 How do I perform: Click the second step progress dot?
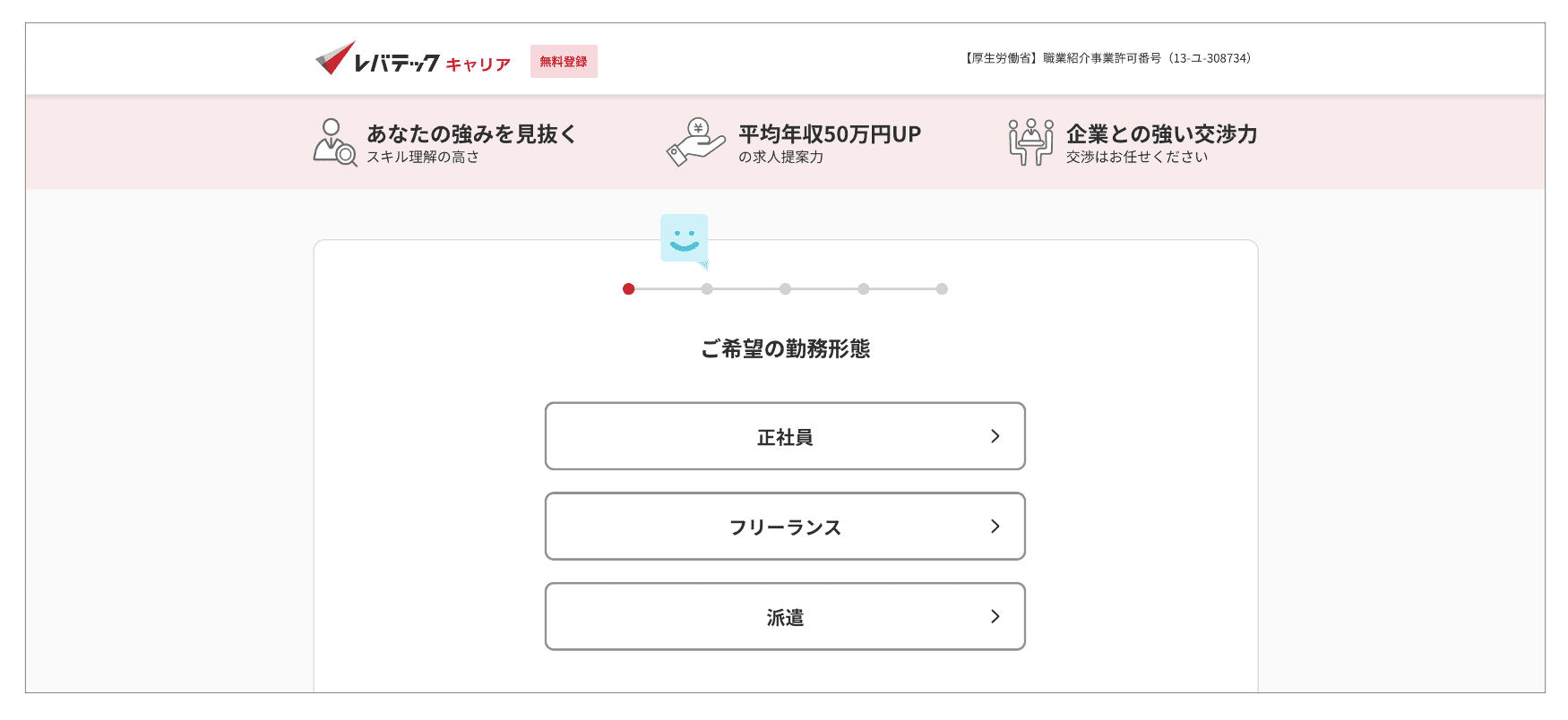point(707,289)
